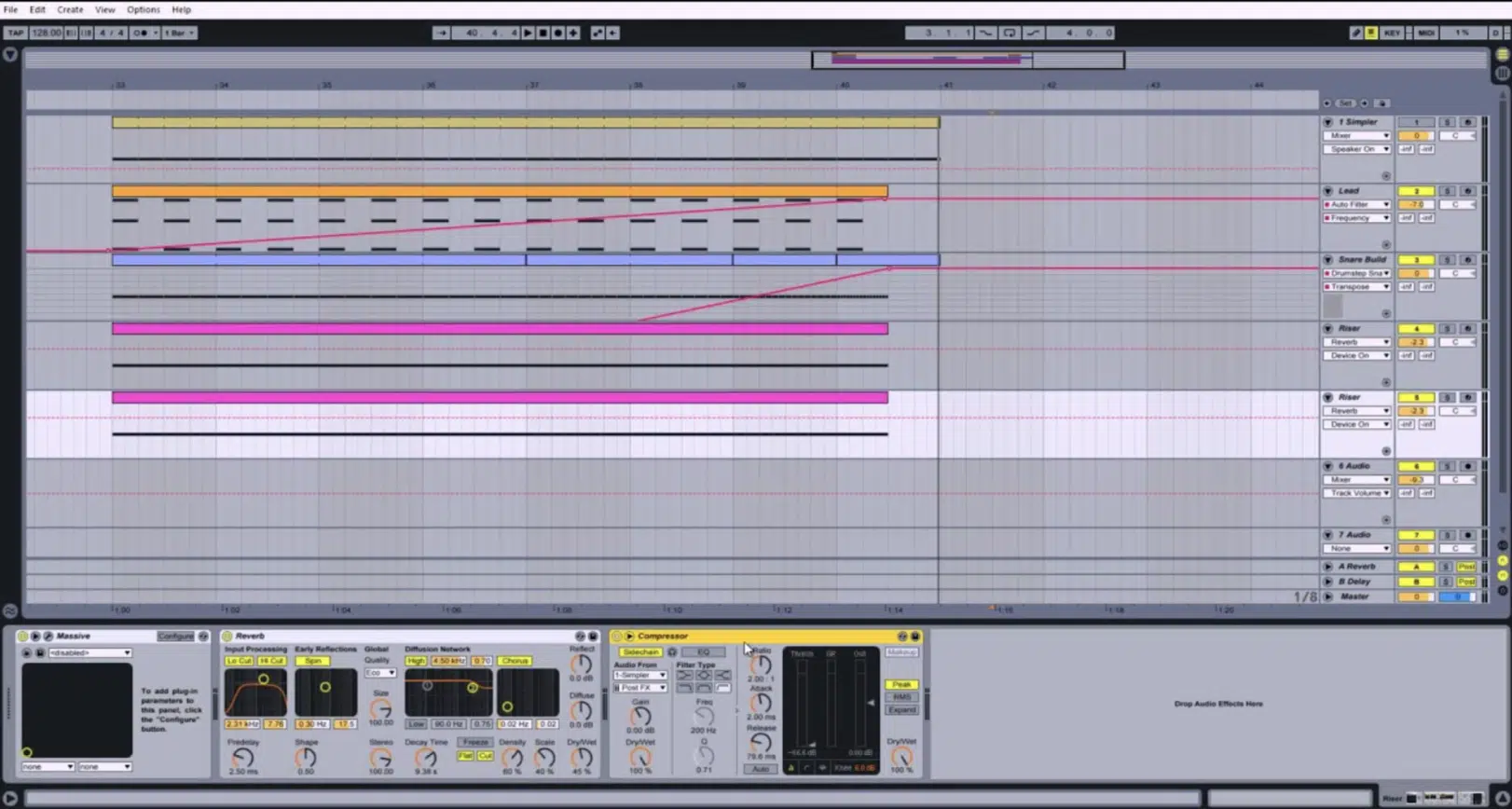Viewport: 1512px width, 809px height.
Task: Toggle the Reverb Spin button
Action: pyautogui.click(x=312, y=661)
